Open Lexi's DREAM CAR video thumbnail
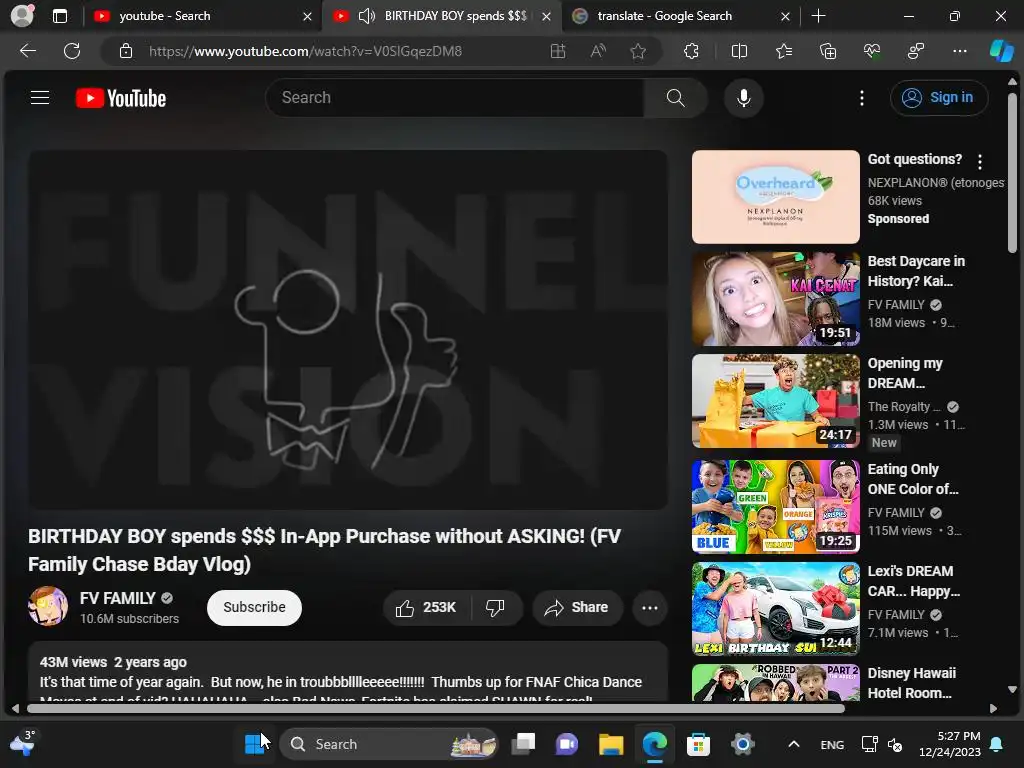Image resolution: width=1024 pixels, height=768 pixels. (775, 609)
